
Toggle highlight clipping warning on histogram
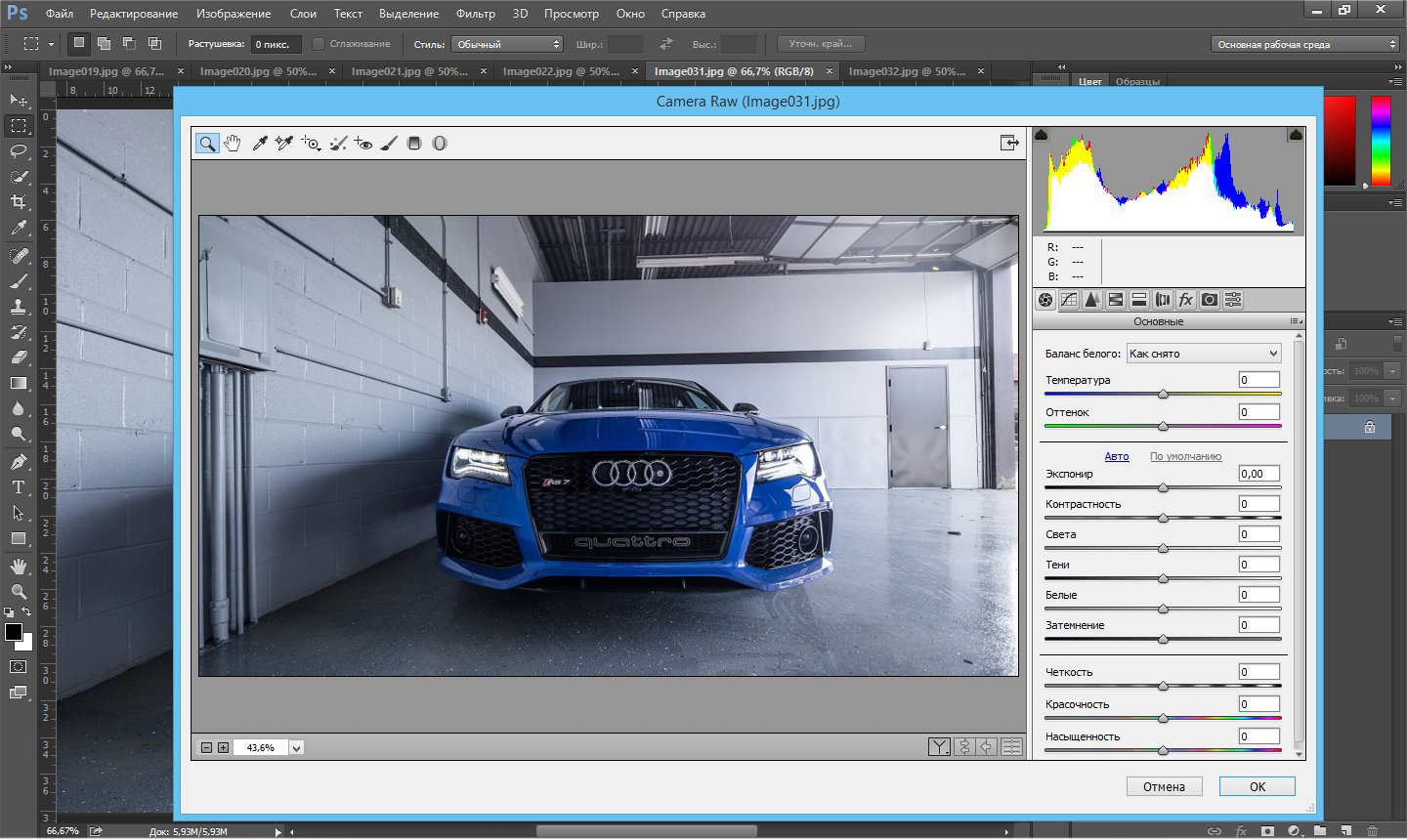point(1296,135)
